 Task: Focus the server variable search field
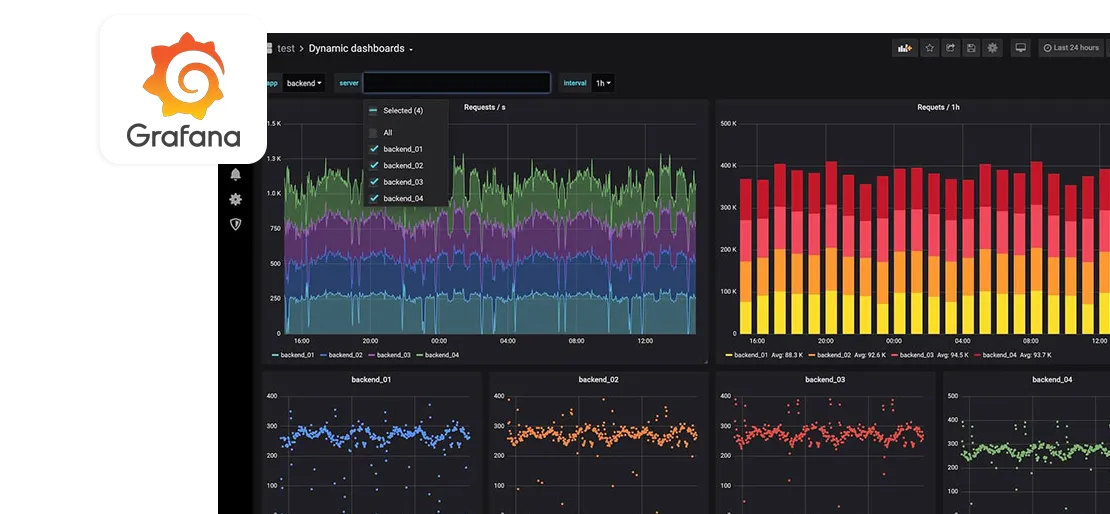pos(457,83)
